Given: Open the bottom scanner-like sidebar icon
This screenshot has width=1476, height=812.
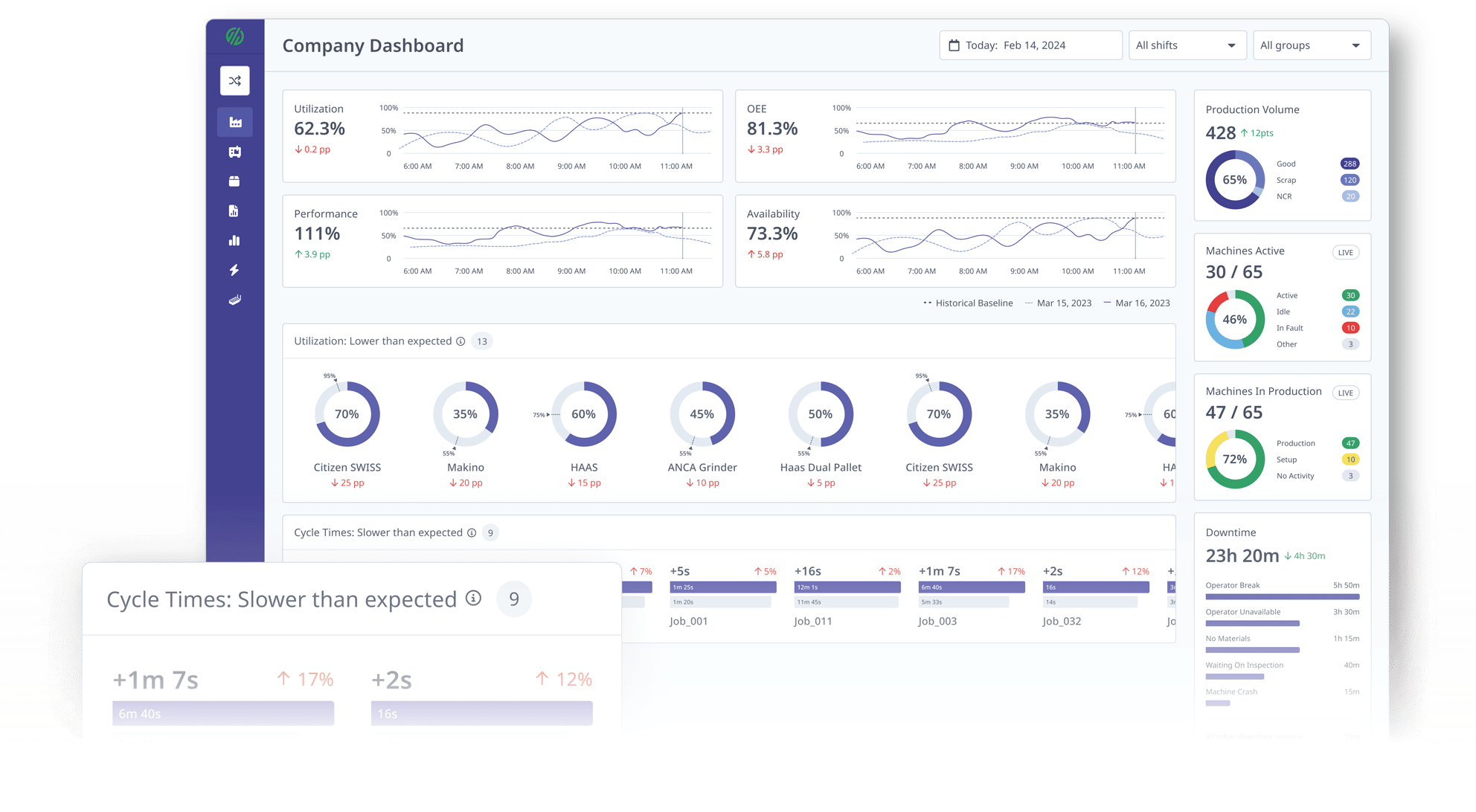Looking at the screenshot, I should point(235,300).
